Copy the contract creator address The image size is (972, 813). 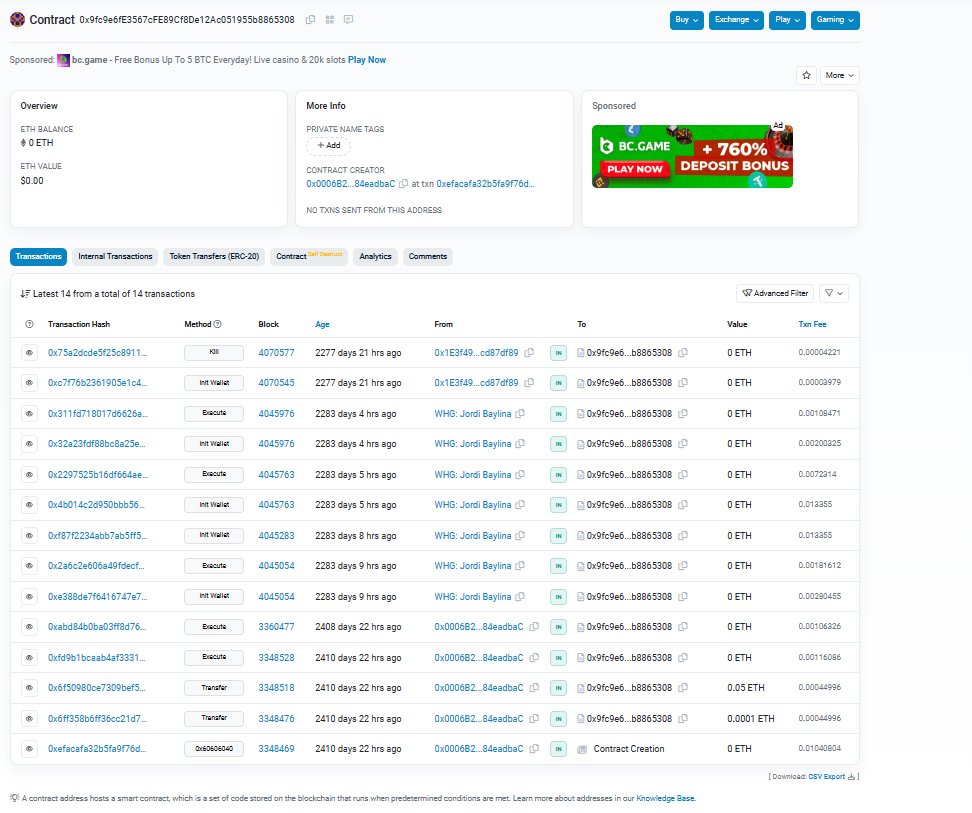click(x=403, y=184)
